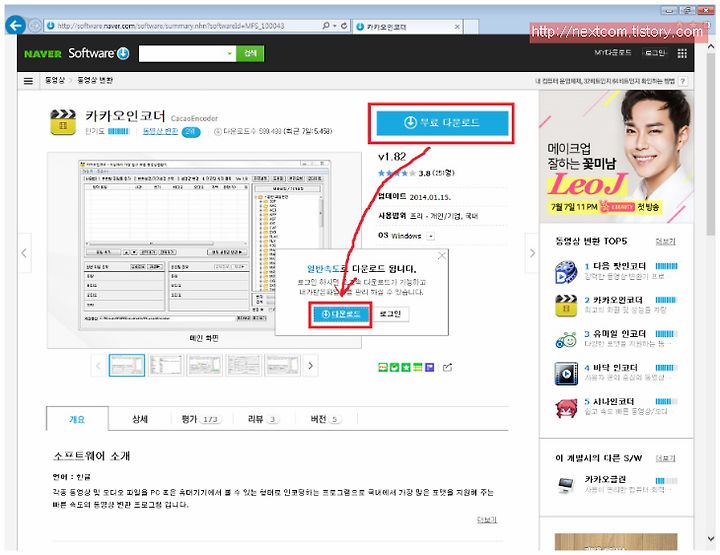Viewport: 720px width, 555px height.
Task: Click the 유마일 인코더 icon in TOP5
Action: 566,340
